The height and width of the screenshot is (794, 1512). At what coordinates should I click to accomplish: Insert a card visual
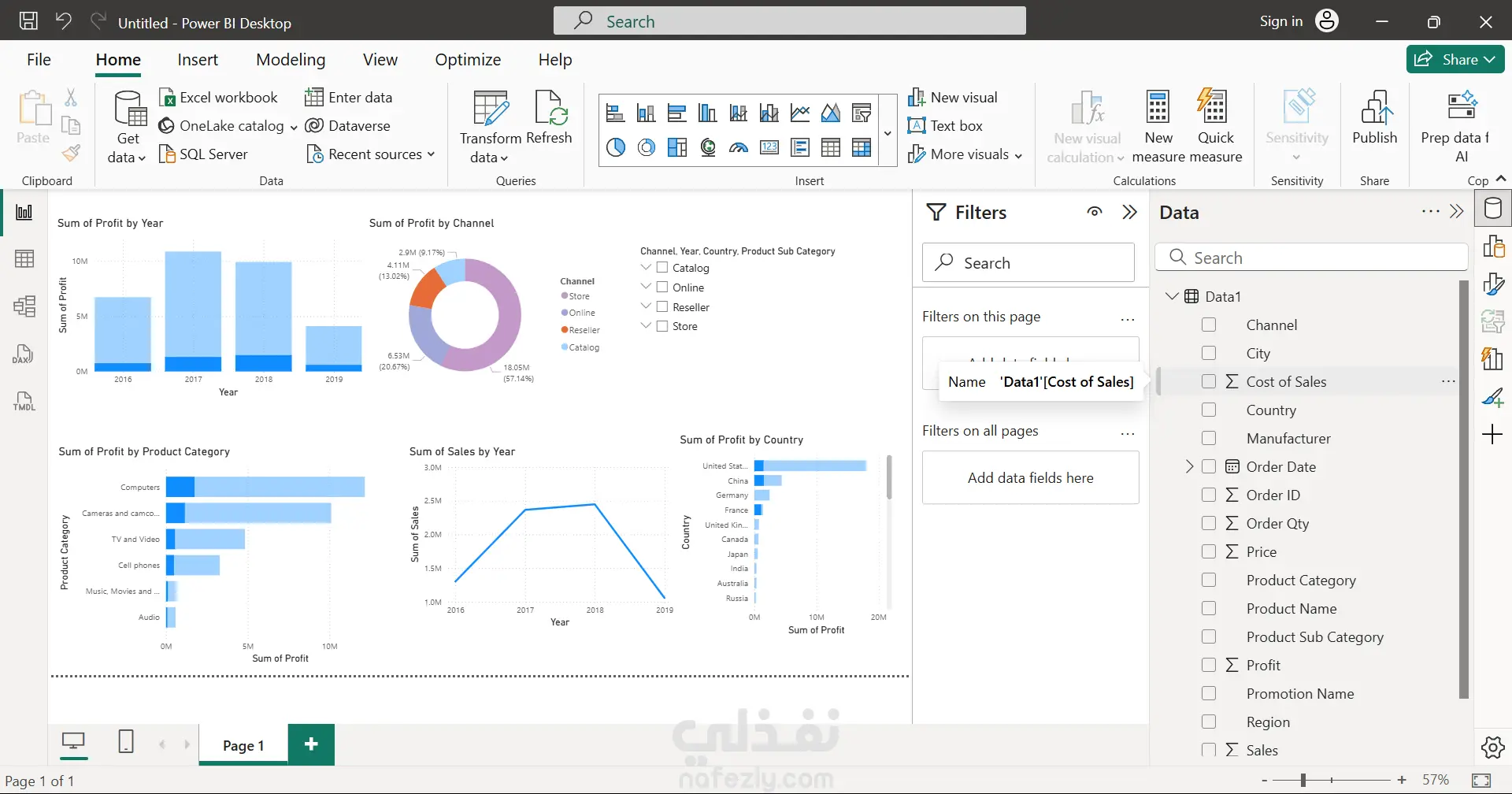click(x=769, y=147)
